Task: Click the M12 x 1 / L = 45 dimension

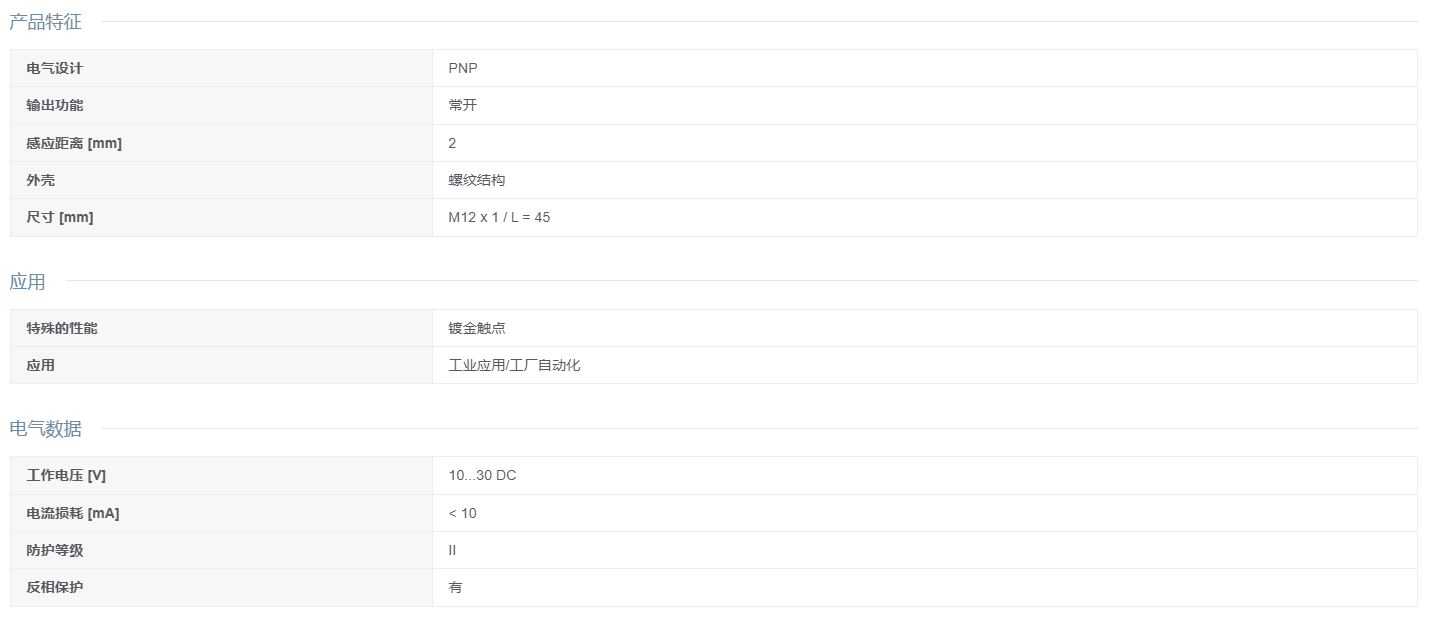Action: coord(499,217)
